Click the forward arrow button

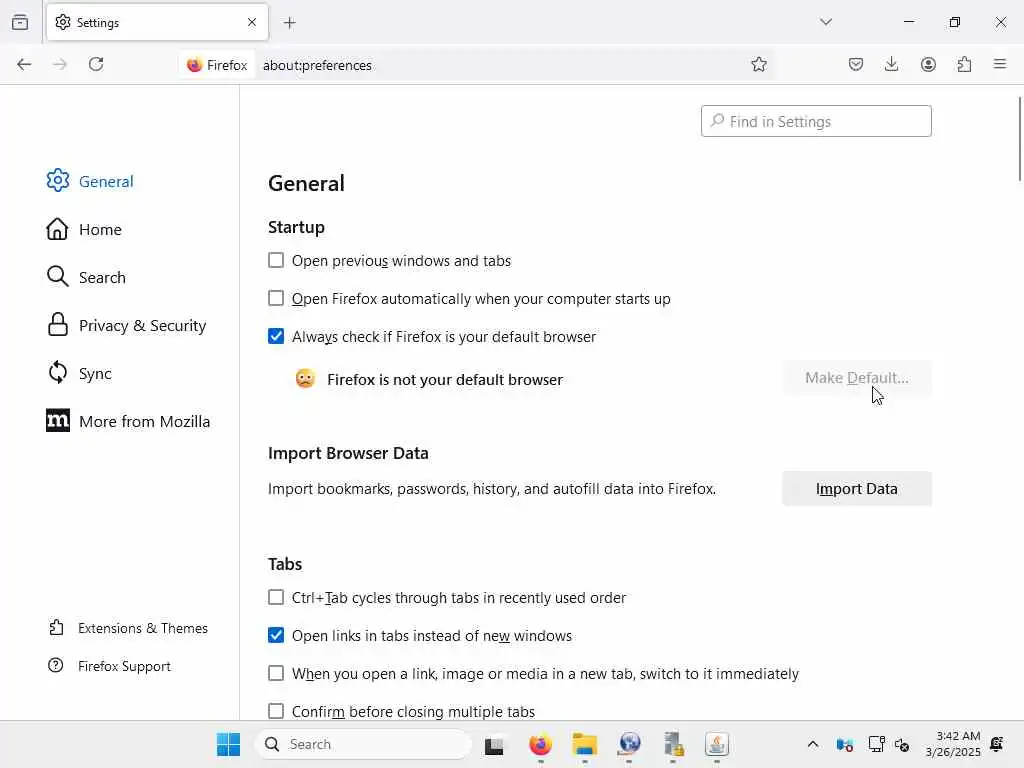pos(60,64)
